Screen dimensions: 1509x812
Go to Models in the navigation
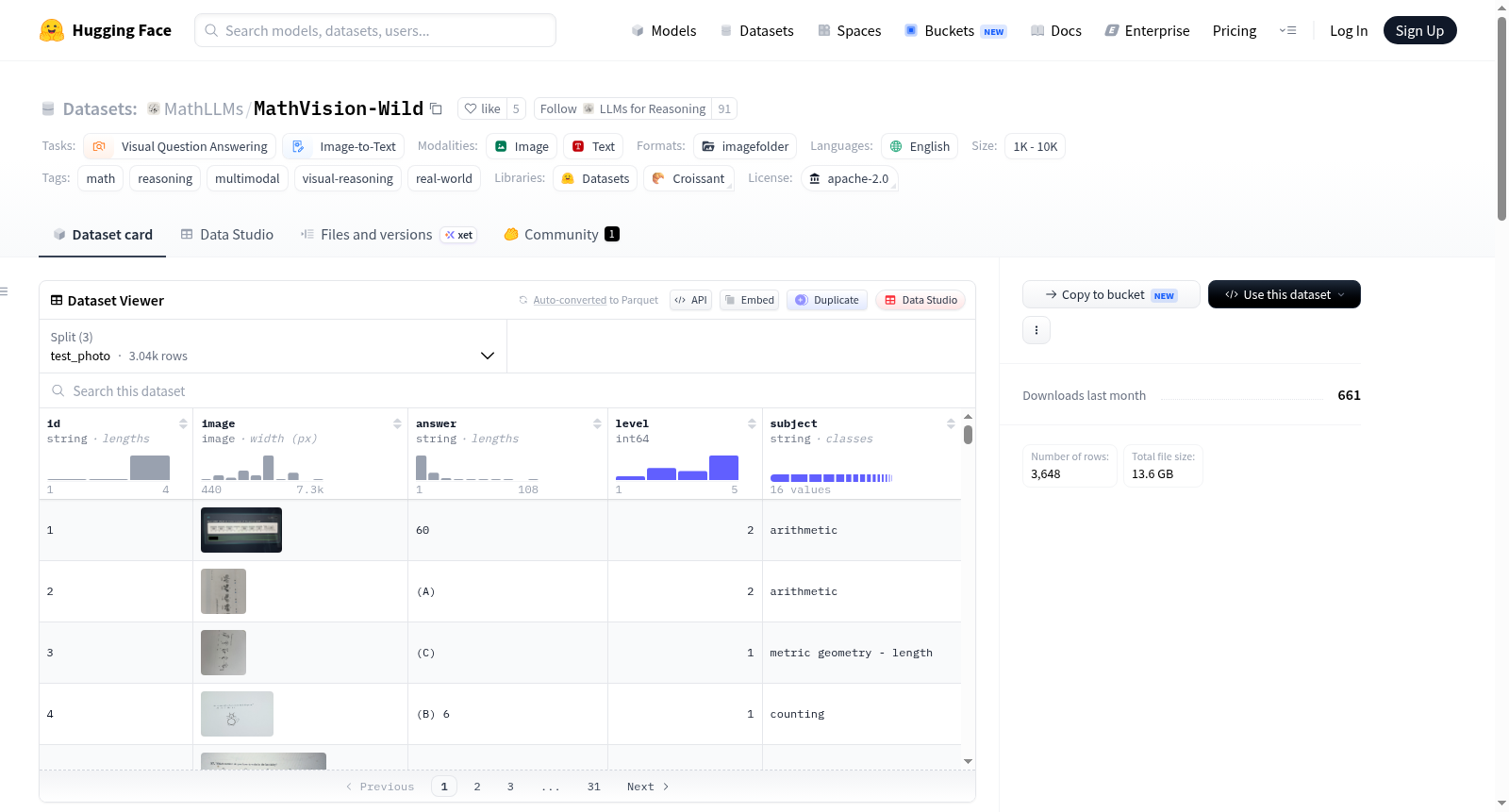click(x=664, y=31)
